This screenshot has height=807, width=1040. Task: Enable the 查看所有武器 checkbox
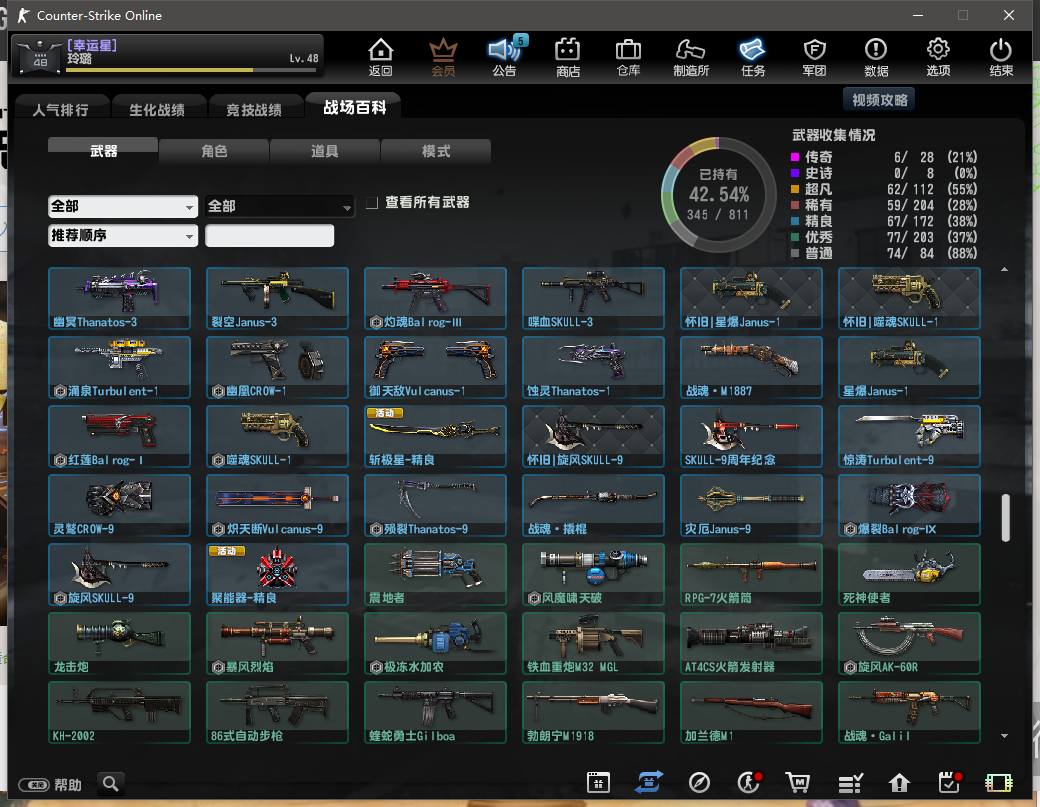[x=373, y=202]
